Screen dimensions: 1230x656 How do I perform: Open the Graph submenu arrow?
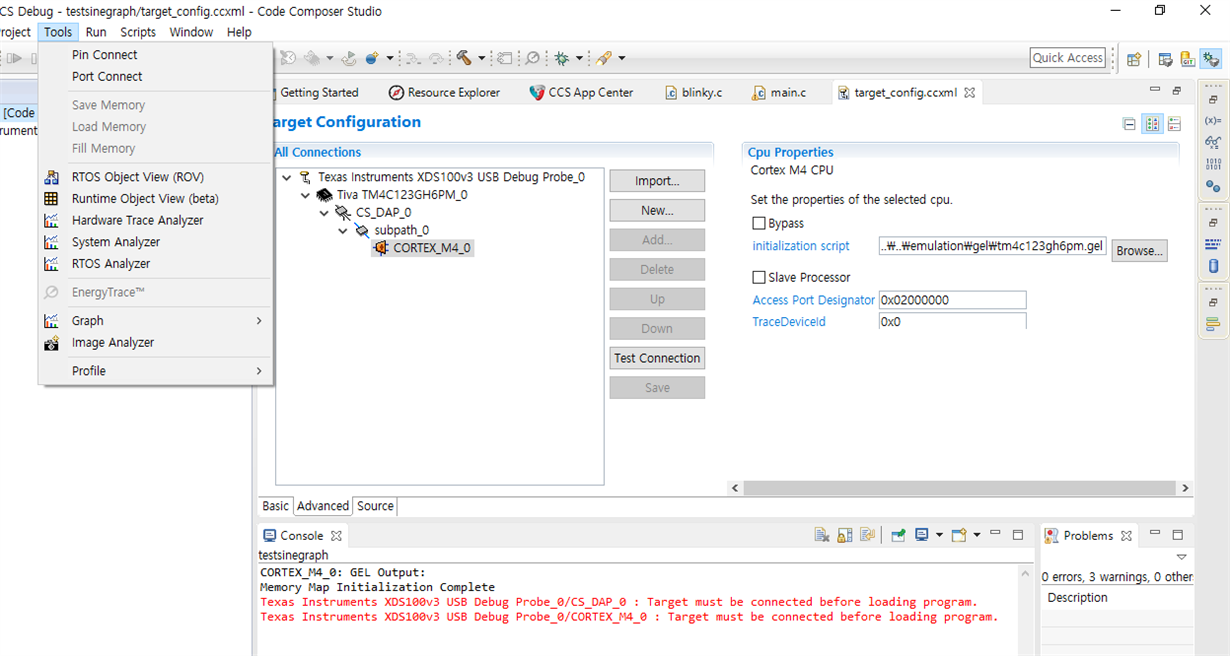tap(259, 321)
